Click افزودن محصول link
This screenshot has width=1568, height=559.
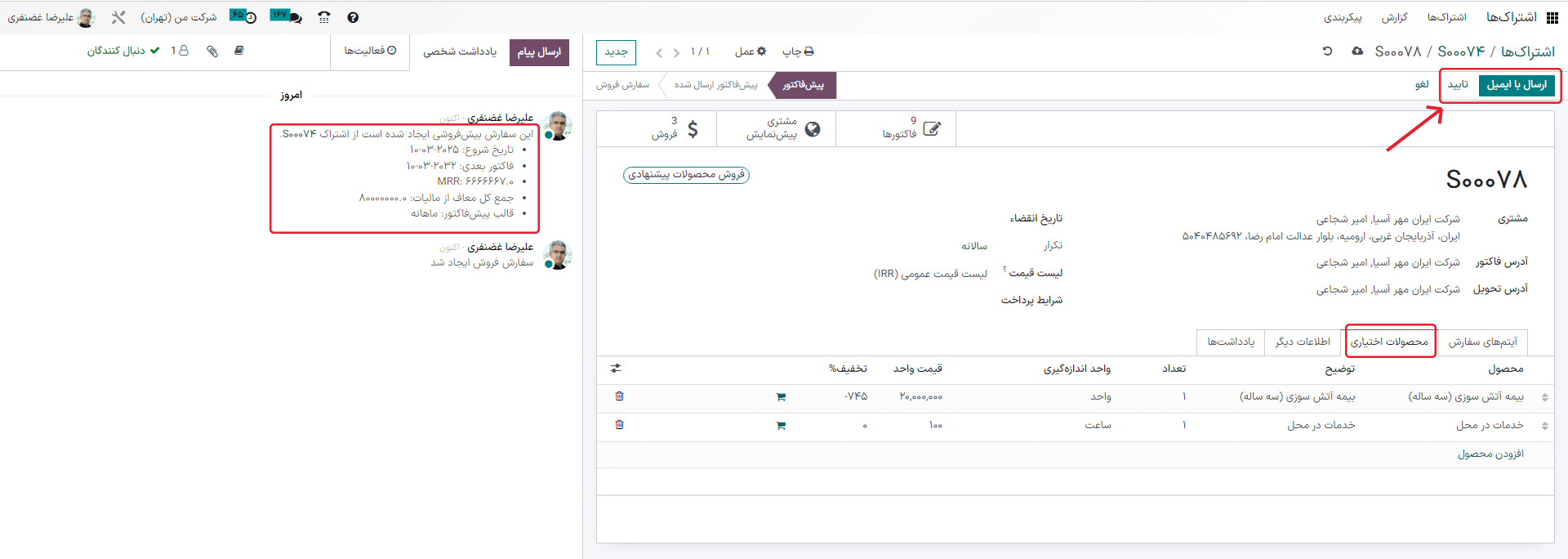pos(1490,454)
